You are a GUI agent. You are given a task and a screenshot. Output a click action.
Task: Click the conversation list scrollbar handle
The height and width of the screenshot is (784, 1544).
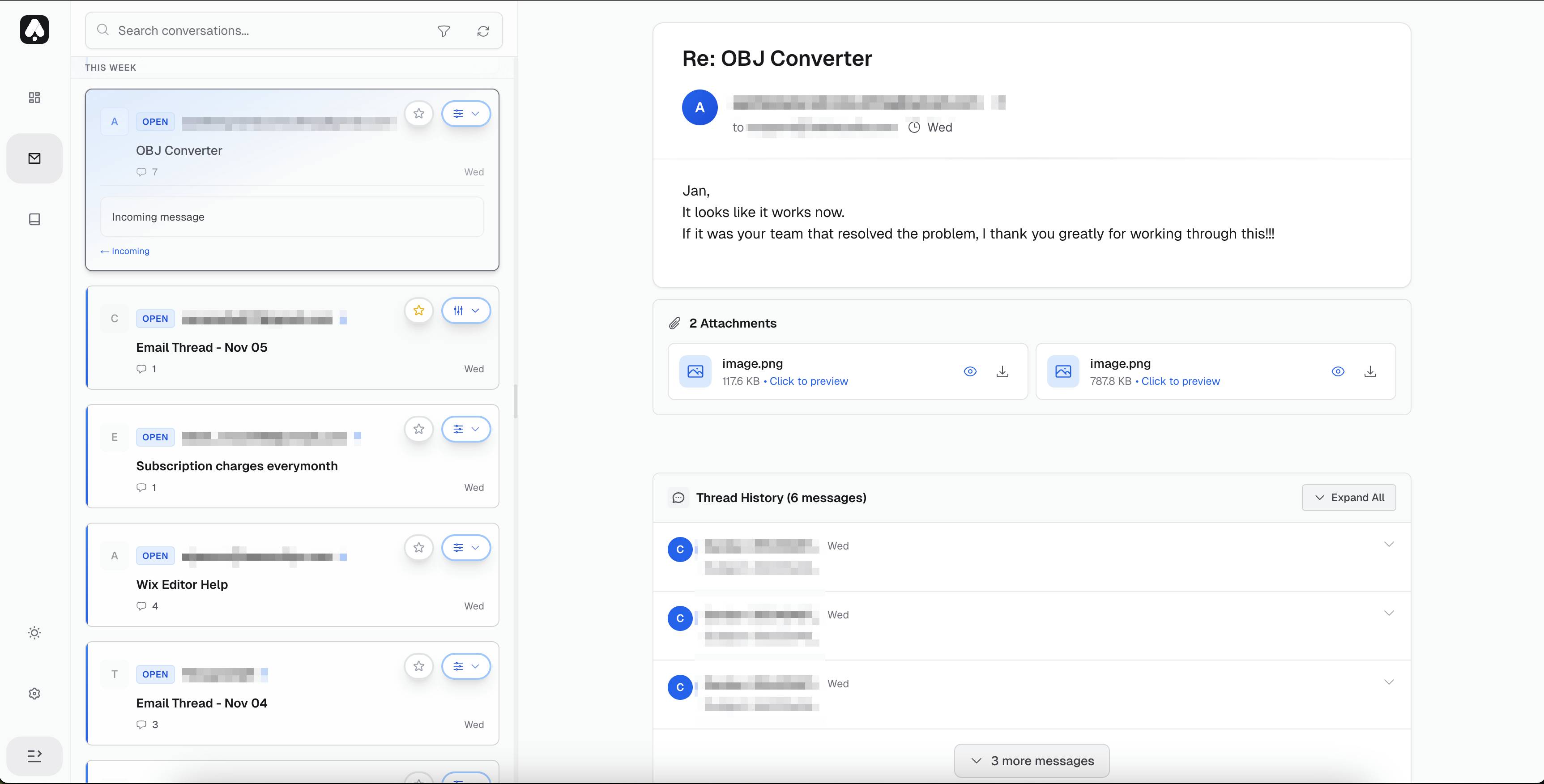tap(516, 401)
